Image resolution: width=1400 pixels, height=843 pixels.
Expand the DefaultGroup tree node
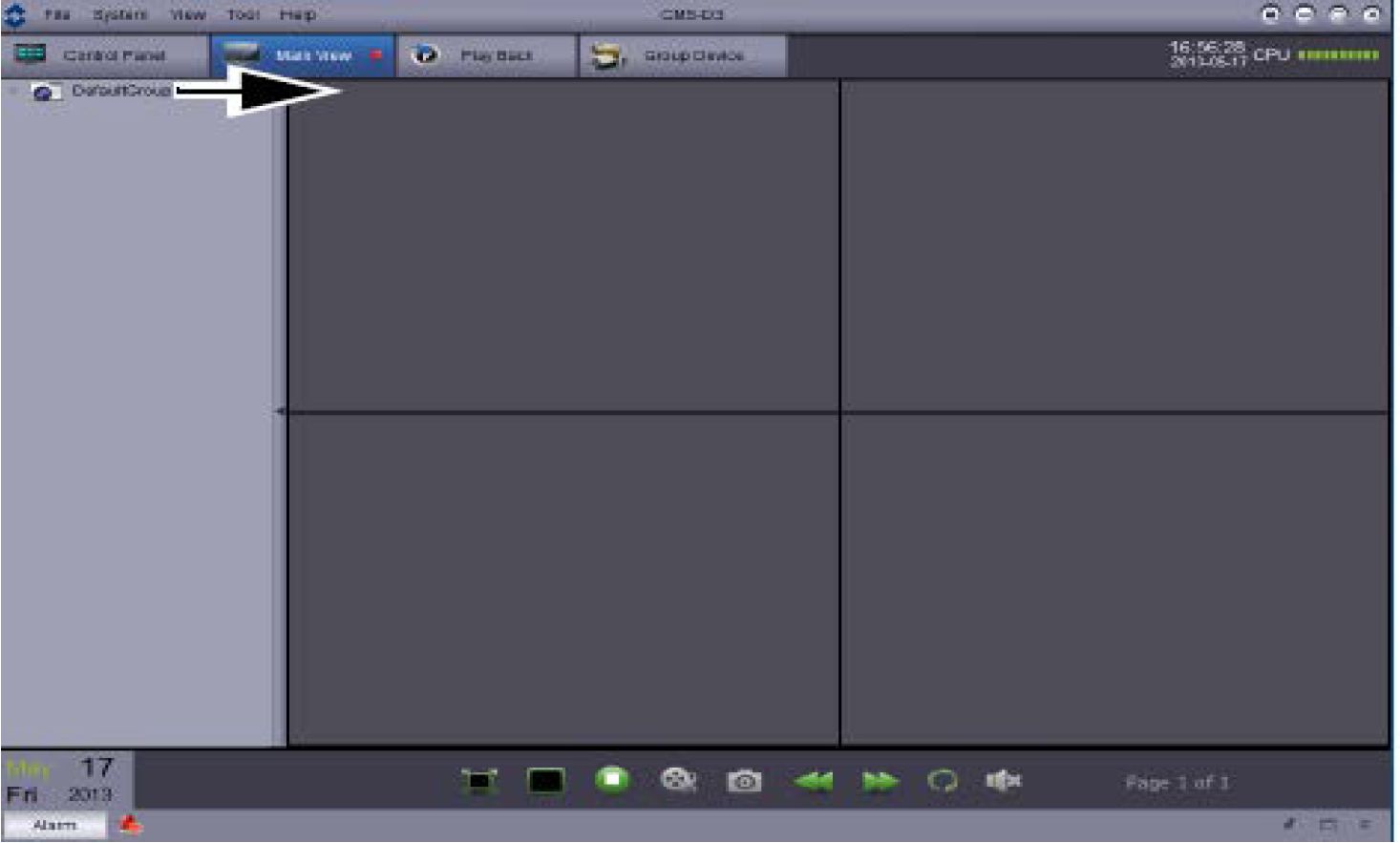pyautogui.click(x=13, y=92)
